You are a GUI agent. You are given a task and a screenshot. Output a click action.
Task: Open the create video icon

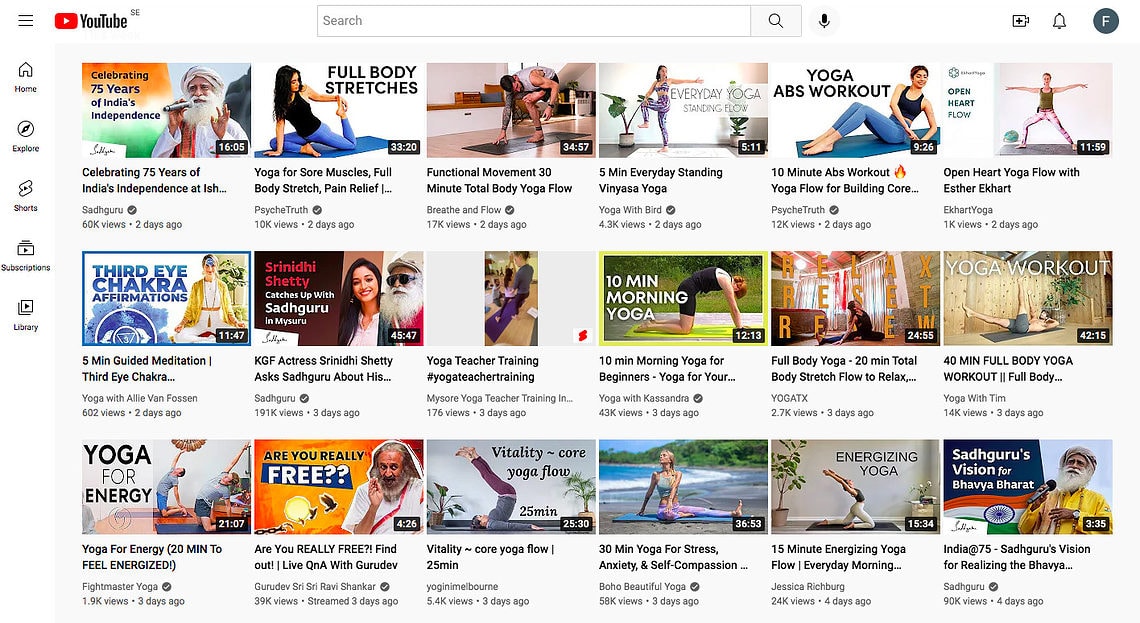click(1021, 21)
